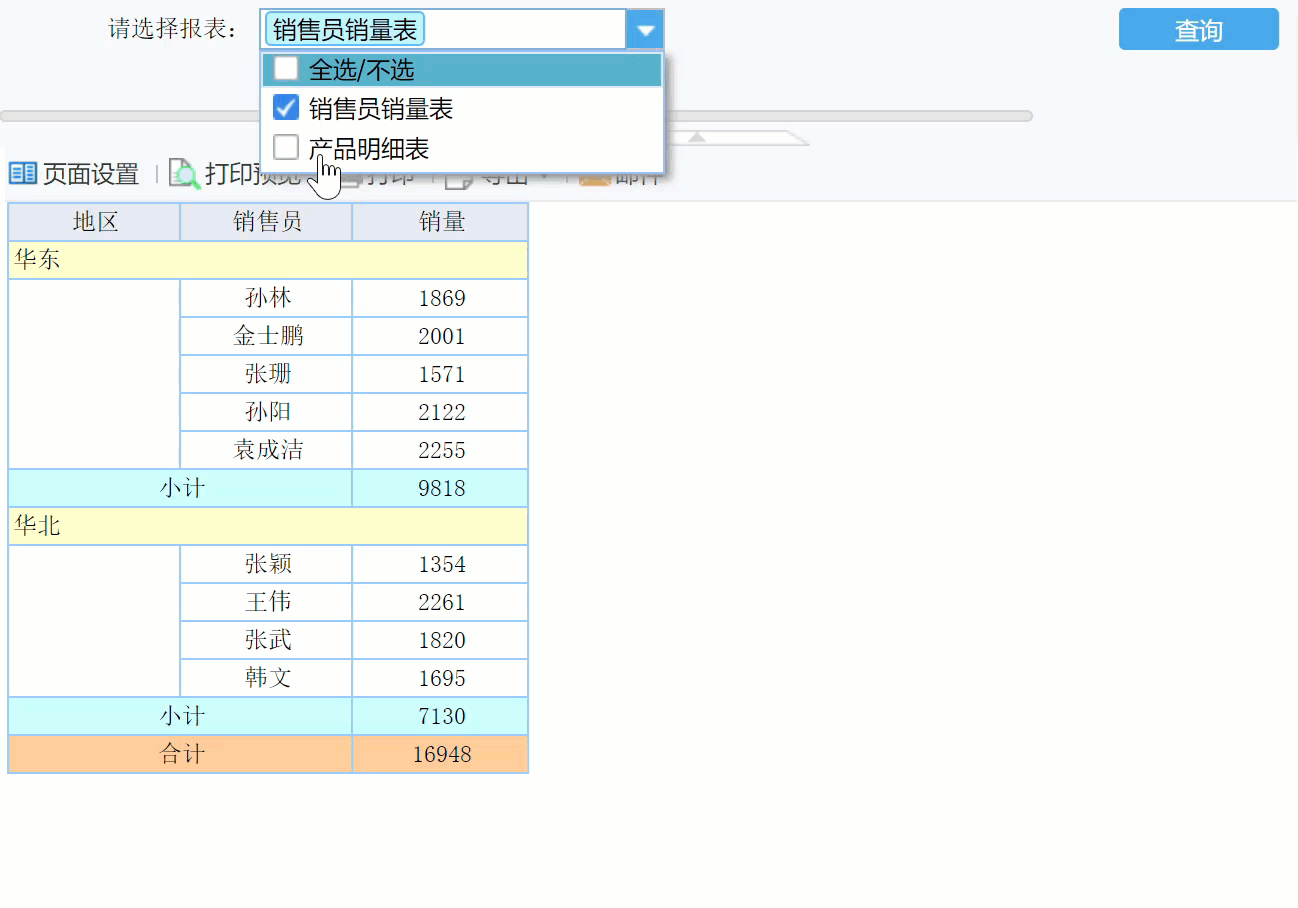Select 产品明细表 from the dropdown list
This screenshot has height=908, width=1298.
pyautogui.click(x=370, y=147)
